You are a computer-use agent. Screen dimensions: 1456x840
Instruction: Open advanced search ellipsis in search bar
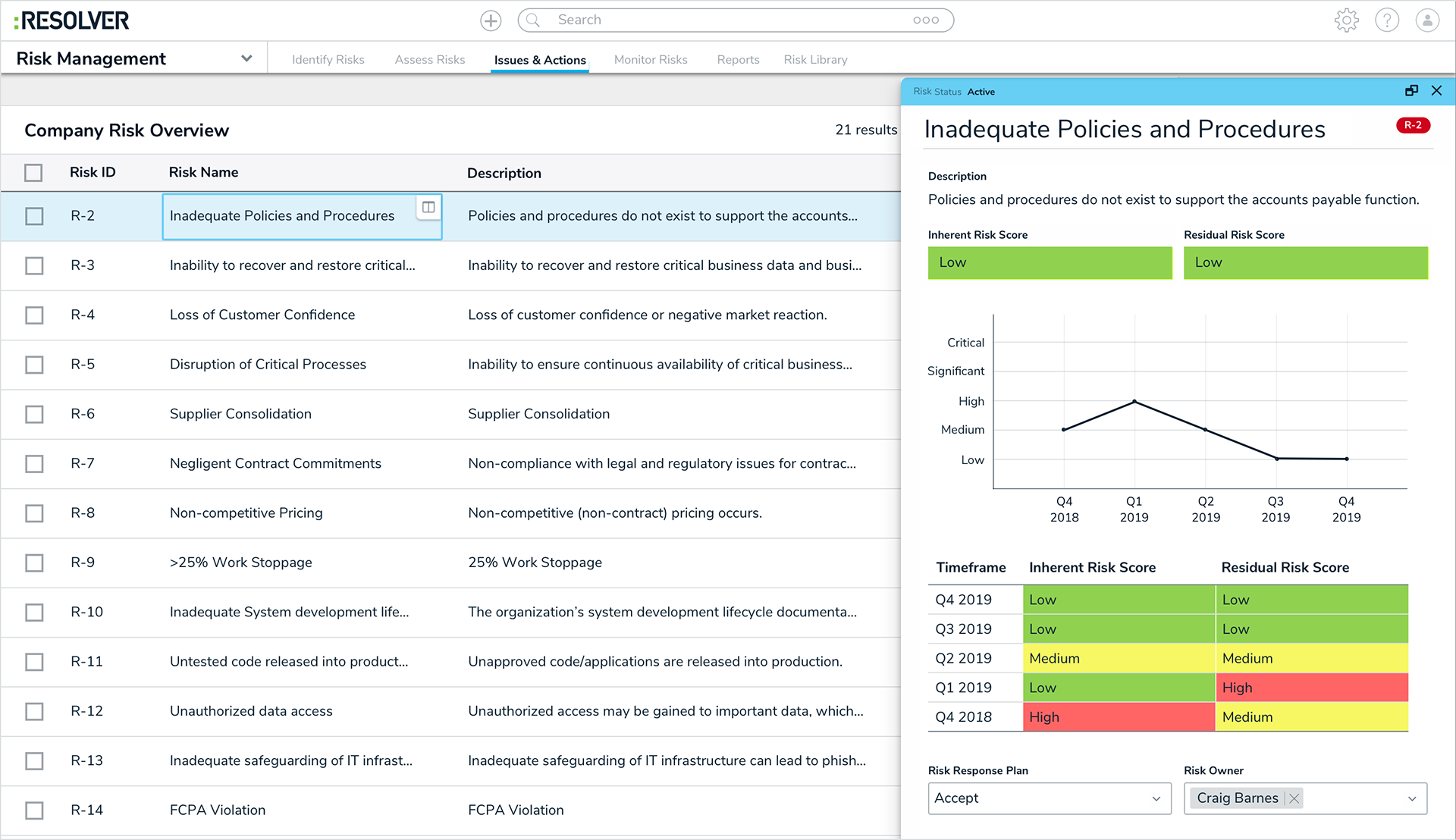coord(925,20)
